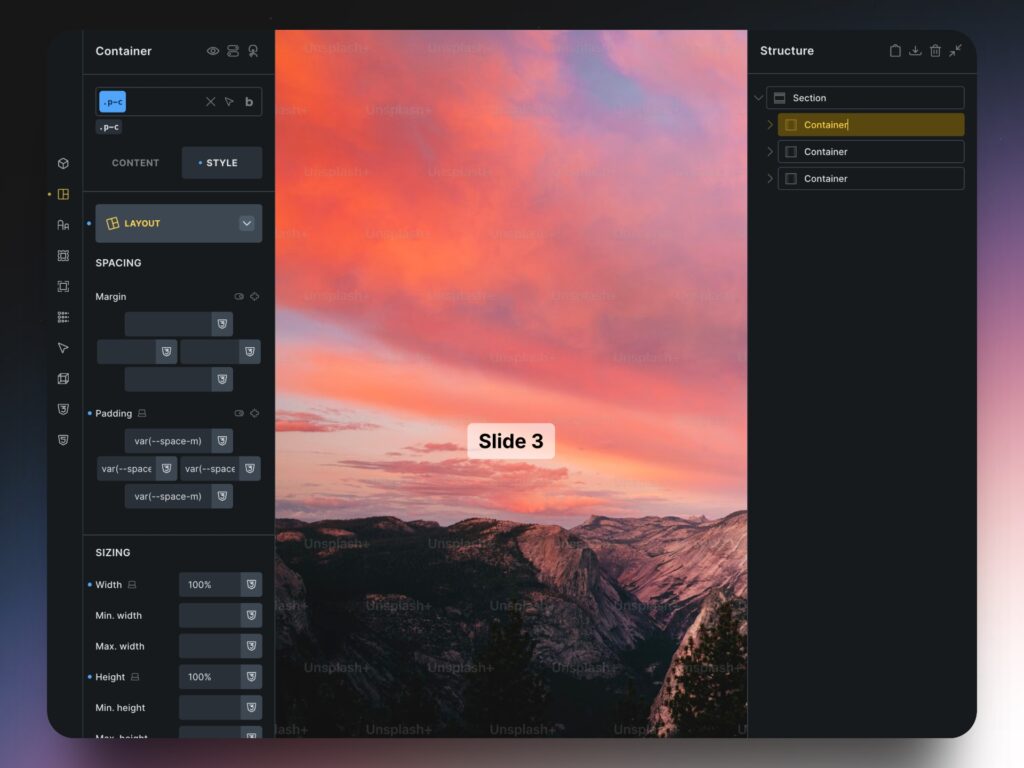Toggle the Margin link switch

[239, 297]
